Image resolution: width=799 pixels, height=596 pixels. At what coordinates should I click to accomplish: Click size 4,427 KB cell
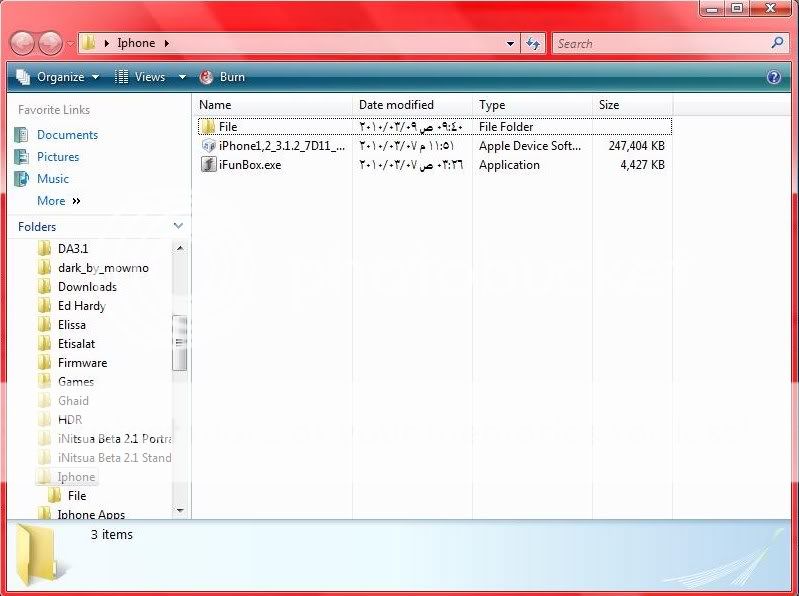pyautogui.click(x=643, y=165)
